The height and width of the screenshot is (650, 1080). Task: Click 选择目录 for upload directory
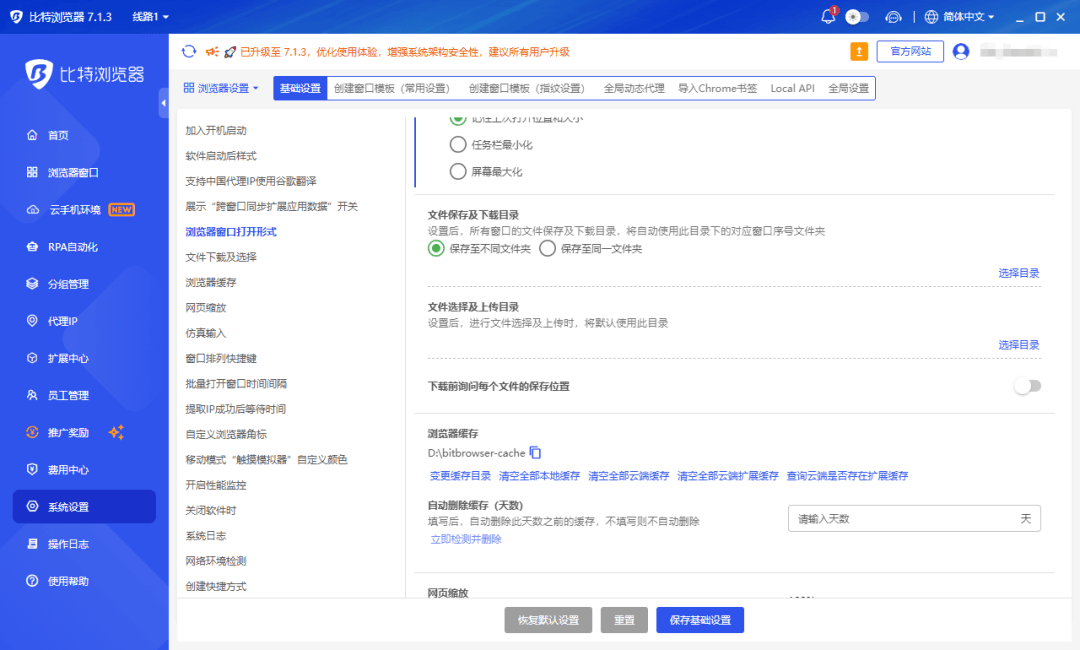click(1019, 345)
